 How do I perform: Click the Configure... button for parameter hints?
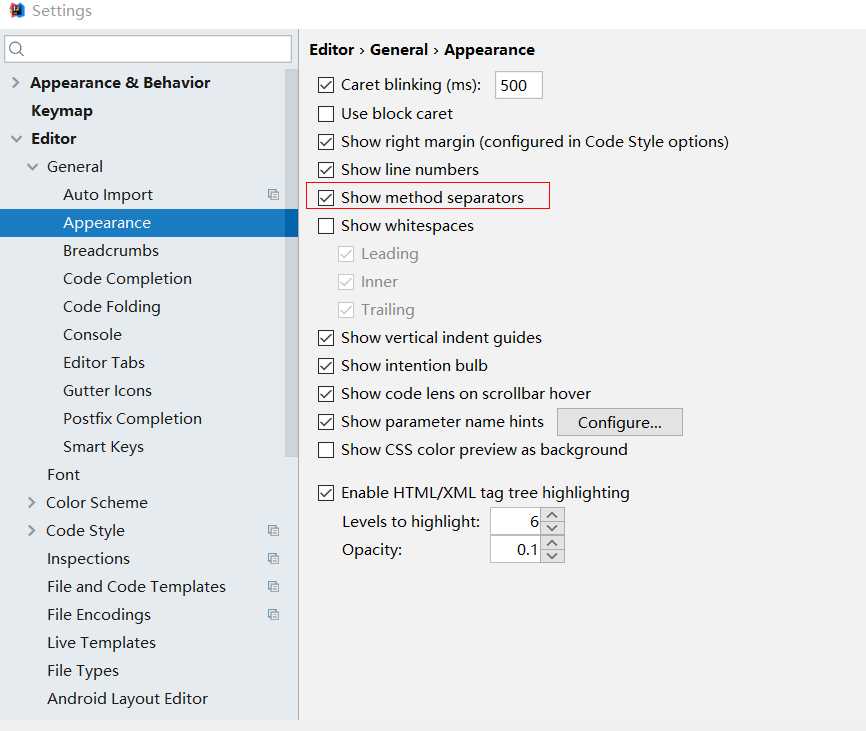click(x=620, y=422)
